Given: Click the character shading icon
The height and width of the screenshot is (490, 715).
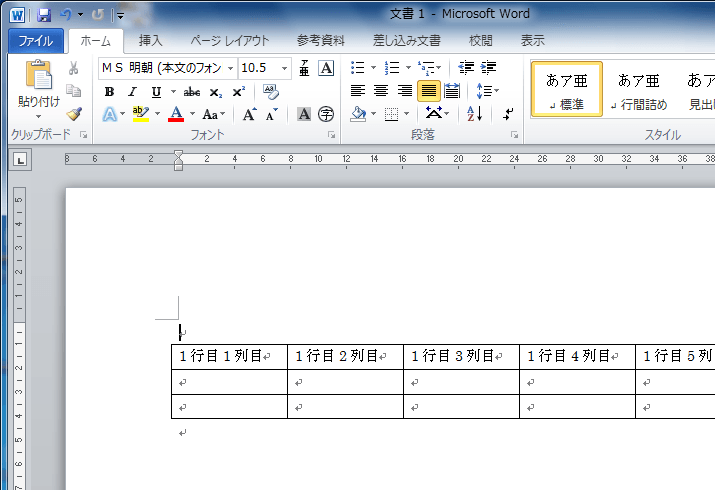Looking at the screenshot, I should [x=304, y=114].
